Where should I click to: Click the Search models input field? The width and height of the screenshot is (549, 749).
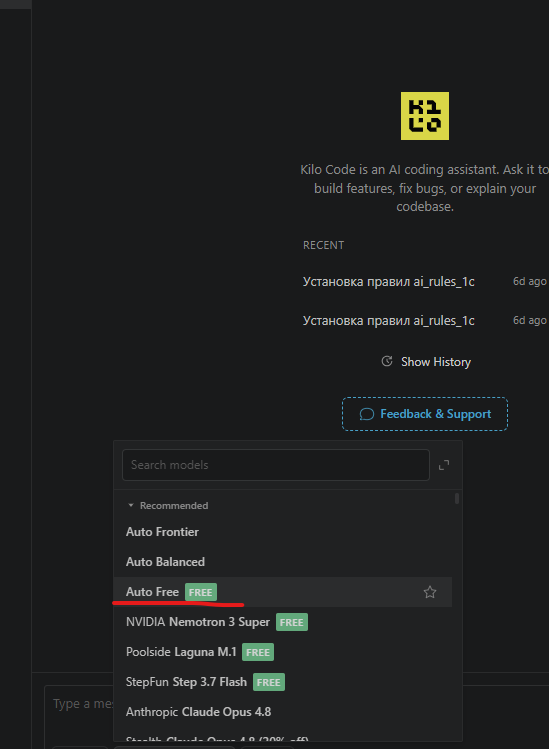tap(276, 465)
